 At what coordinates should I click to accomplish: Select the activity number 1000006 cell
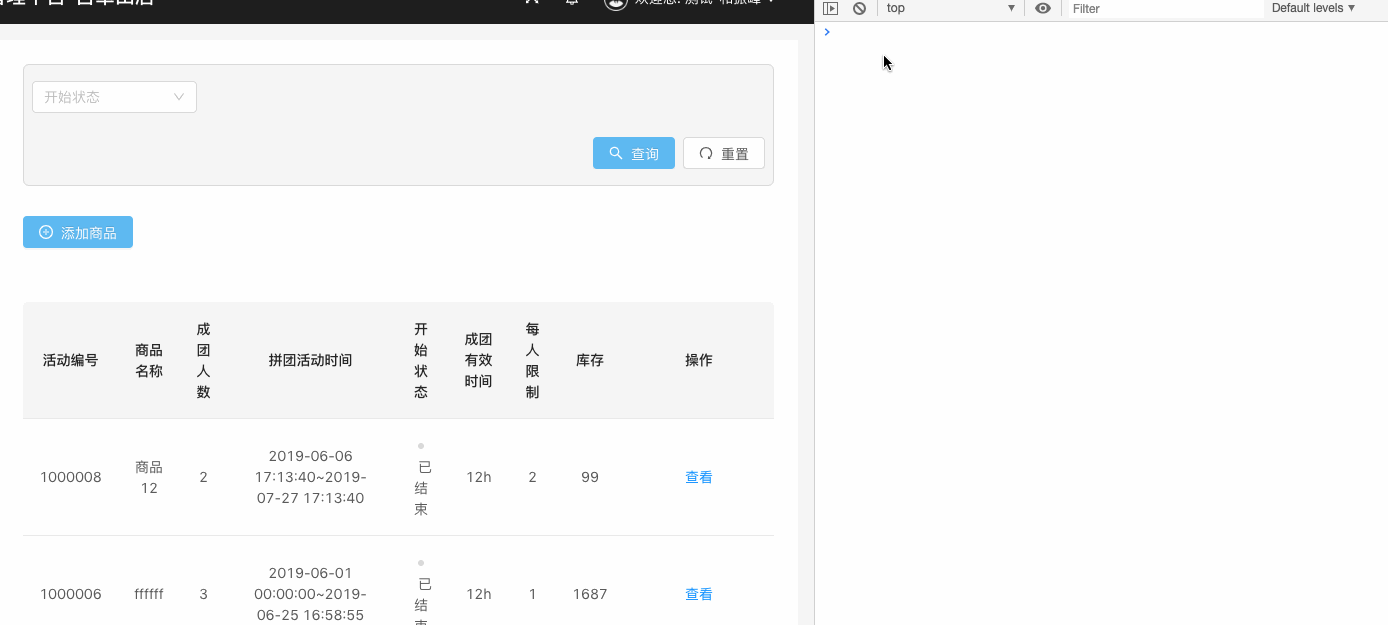point(71,594)
